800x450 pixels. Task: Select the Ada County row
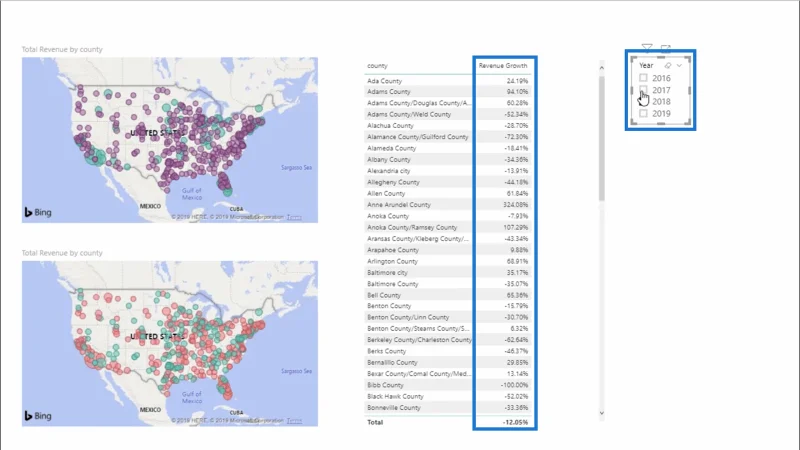point(448,81)
